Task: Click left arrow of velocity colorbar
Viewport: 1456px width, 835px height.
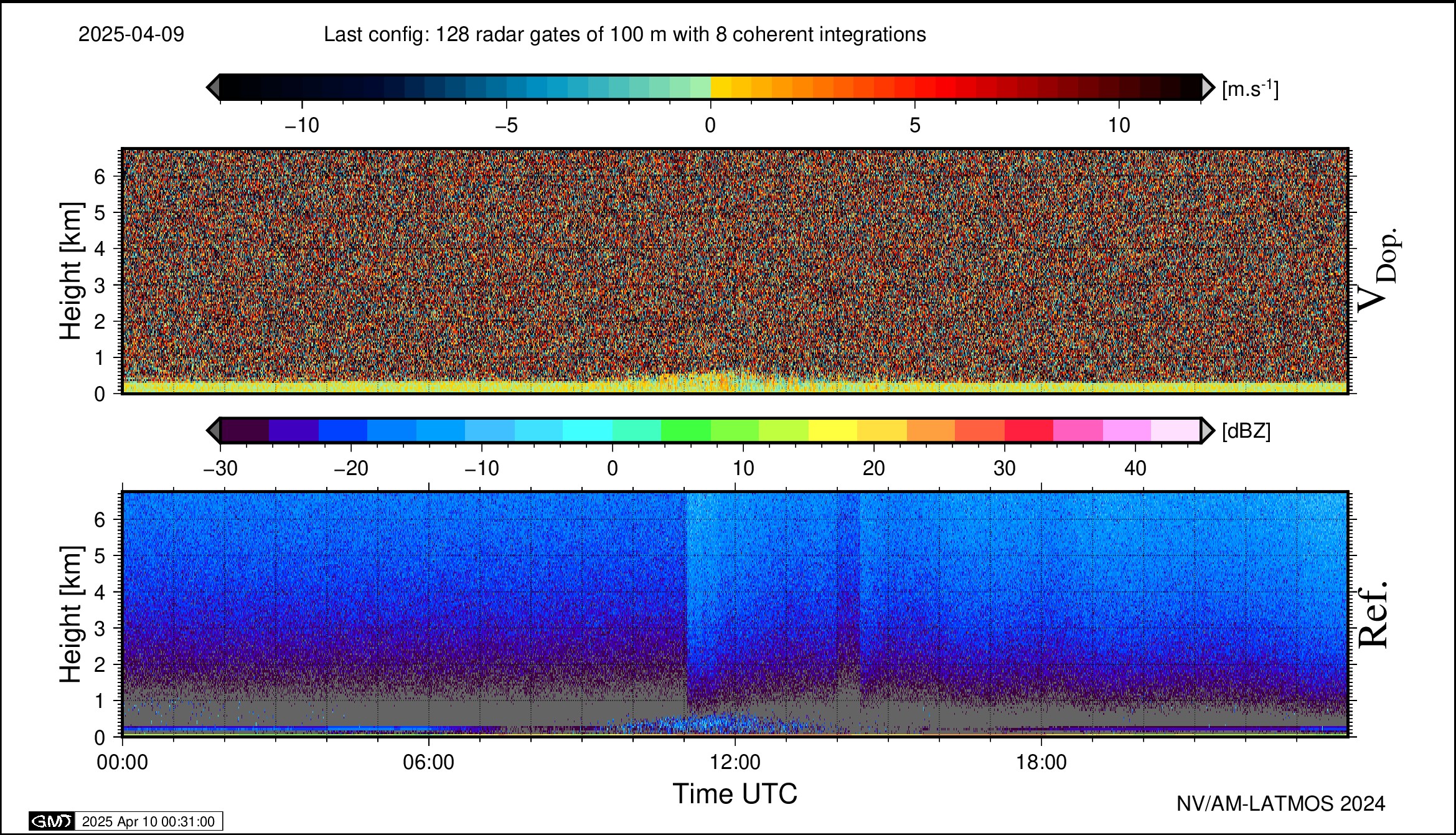Action: (x=213, y=87)
